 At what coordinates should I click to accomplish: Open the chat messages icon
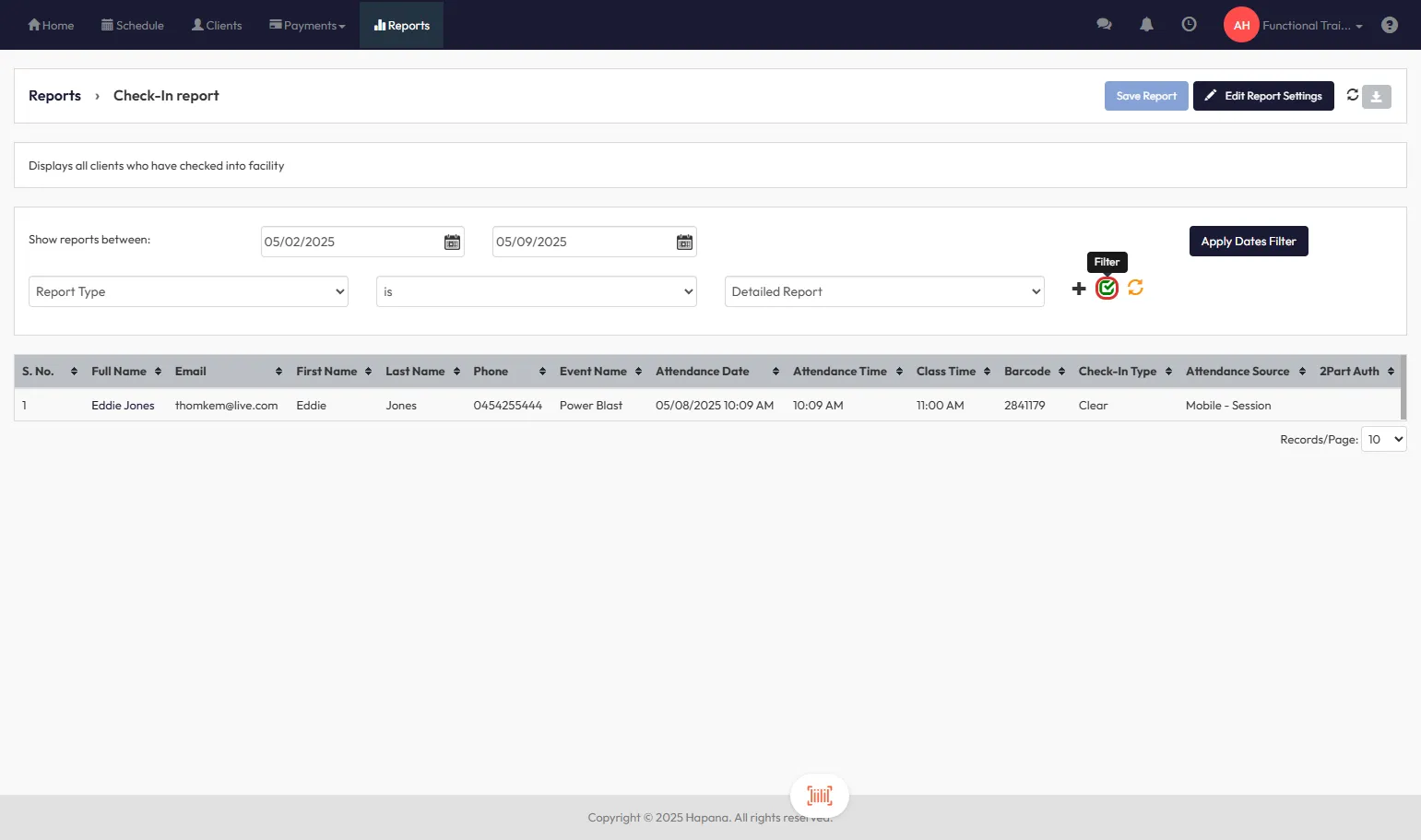tap(1104, 25)
